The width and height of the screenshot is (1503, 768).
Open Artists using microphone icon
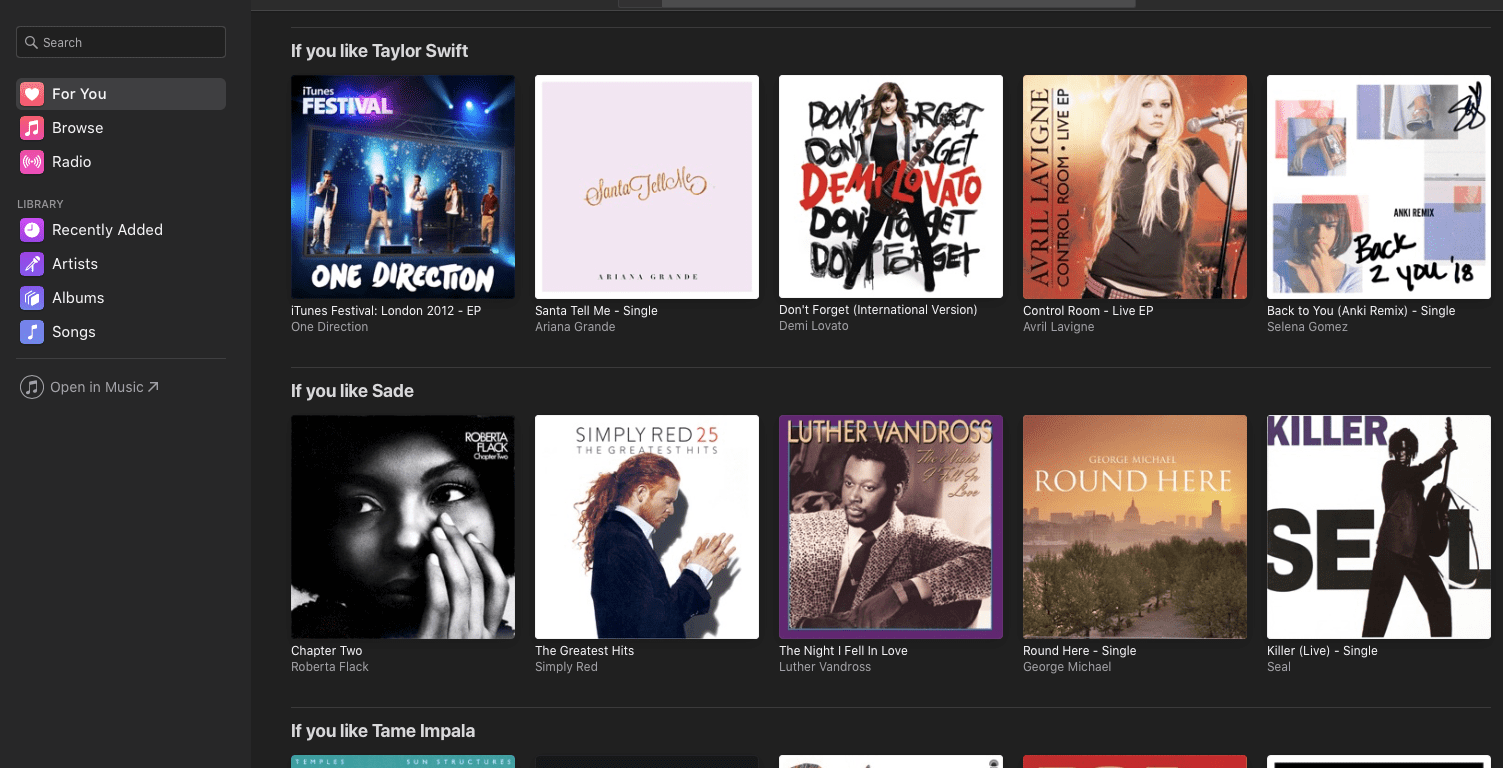point(32,264)
